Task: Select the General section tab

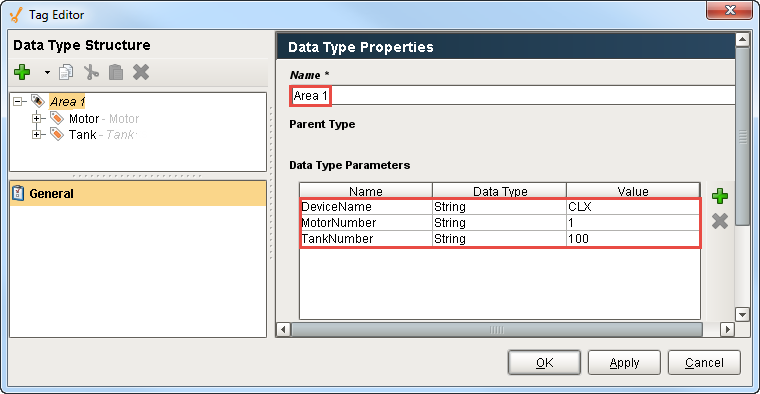Action: [138, 193]
